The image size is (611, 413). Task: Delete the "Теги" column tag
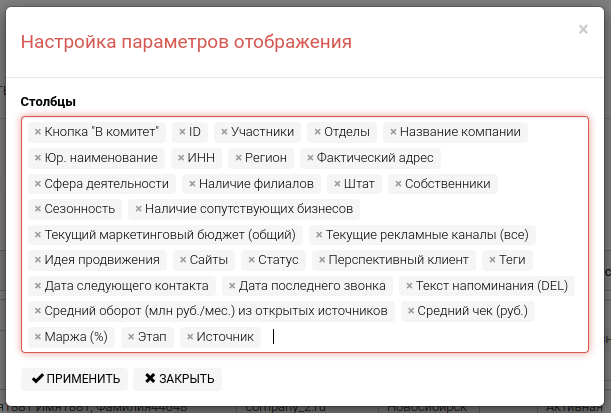[x=490, y=260]
